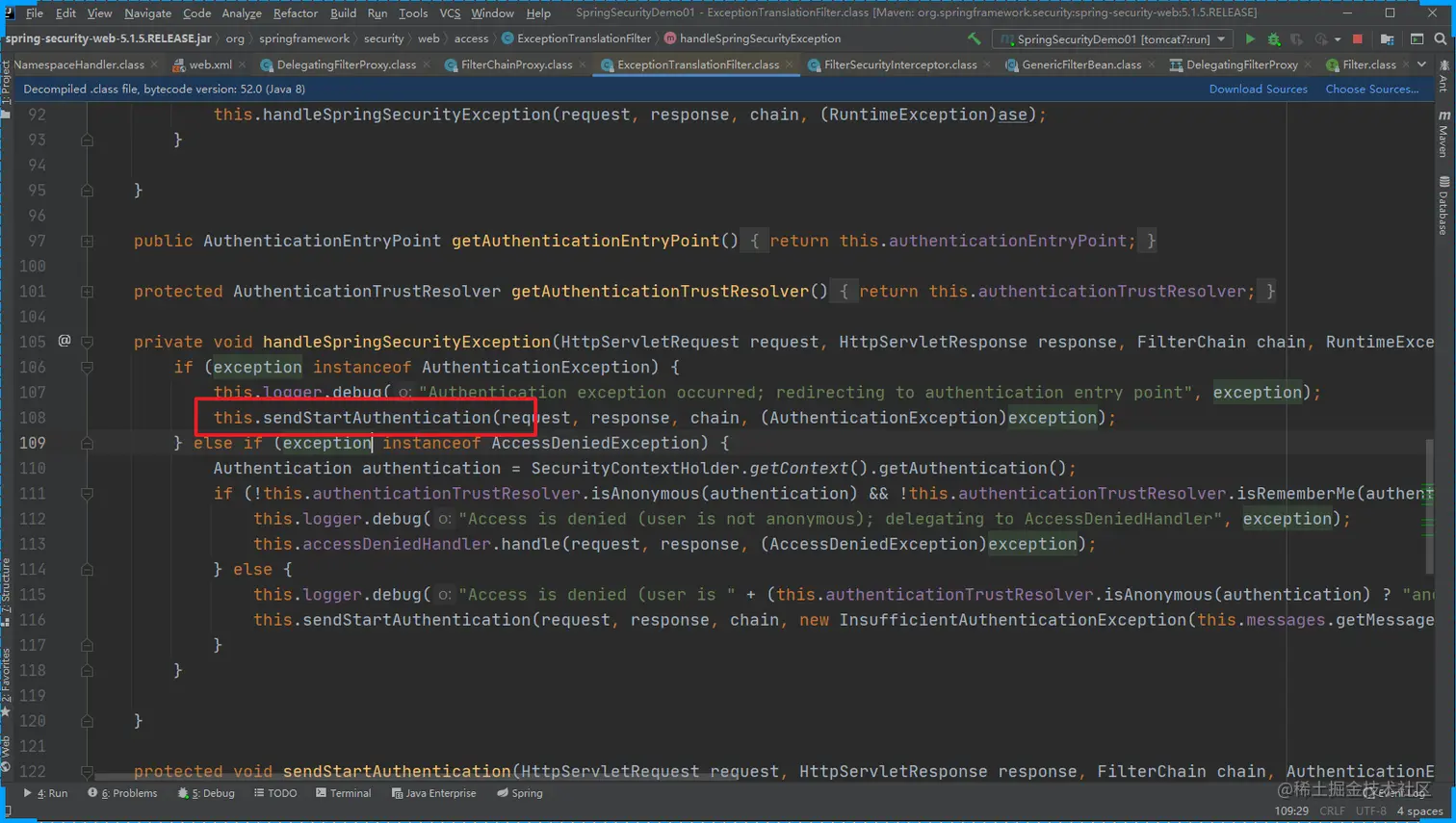Place caret on sendStartAuthentication call line 116
Image resolution: width=1456 pixels, height=823 pixels.
pos(418,620)
